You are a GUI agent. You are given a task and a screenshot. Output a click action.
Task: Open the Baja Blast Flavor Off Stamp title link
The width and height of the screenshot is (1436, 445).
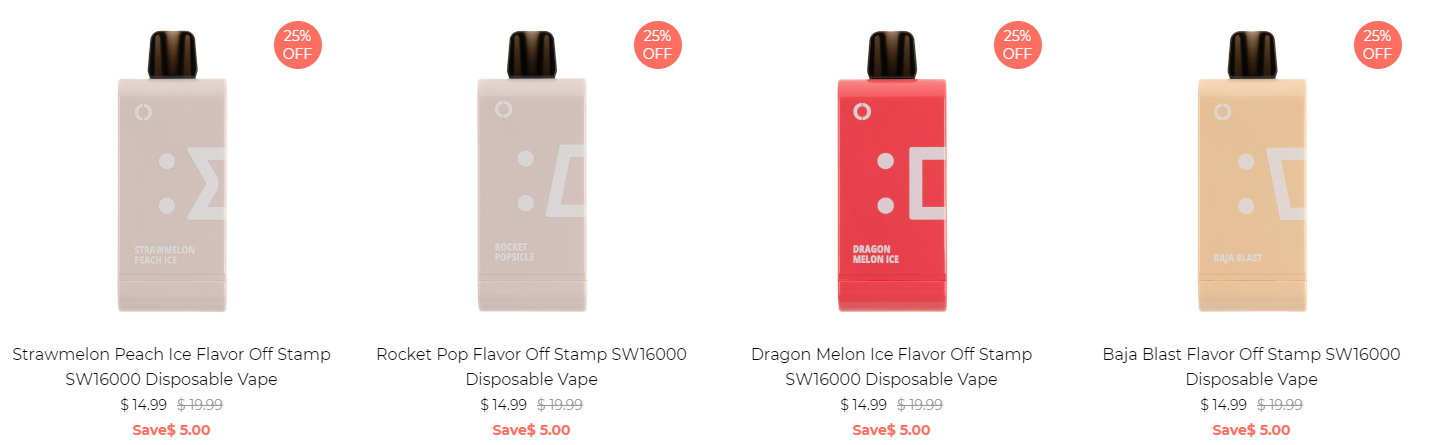(1251, 367)
